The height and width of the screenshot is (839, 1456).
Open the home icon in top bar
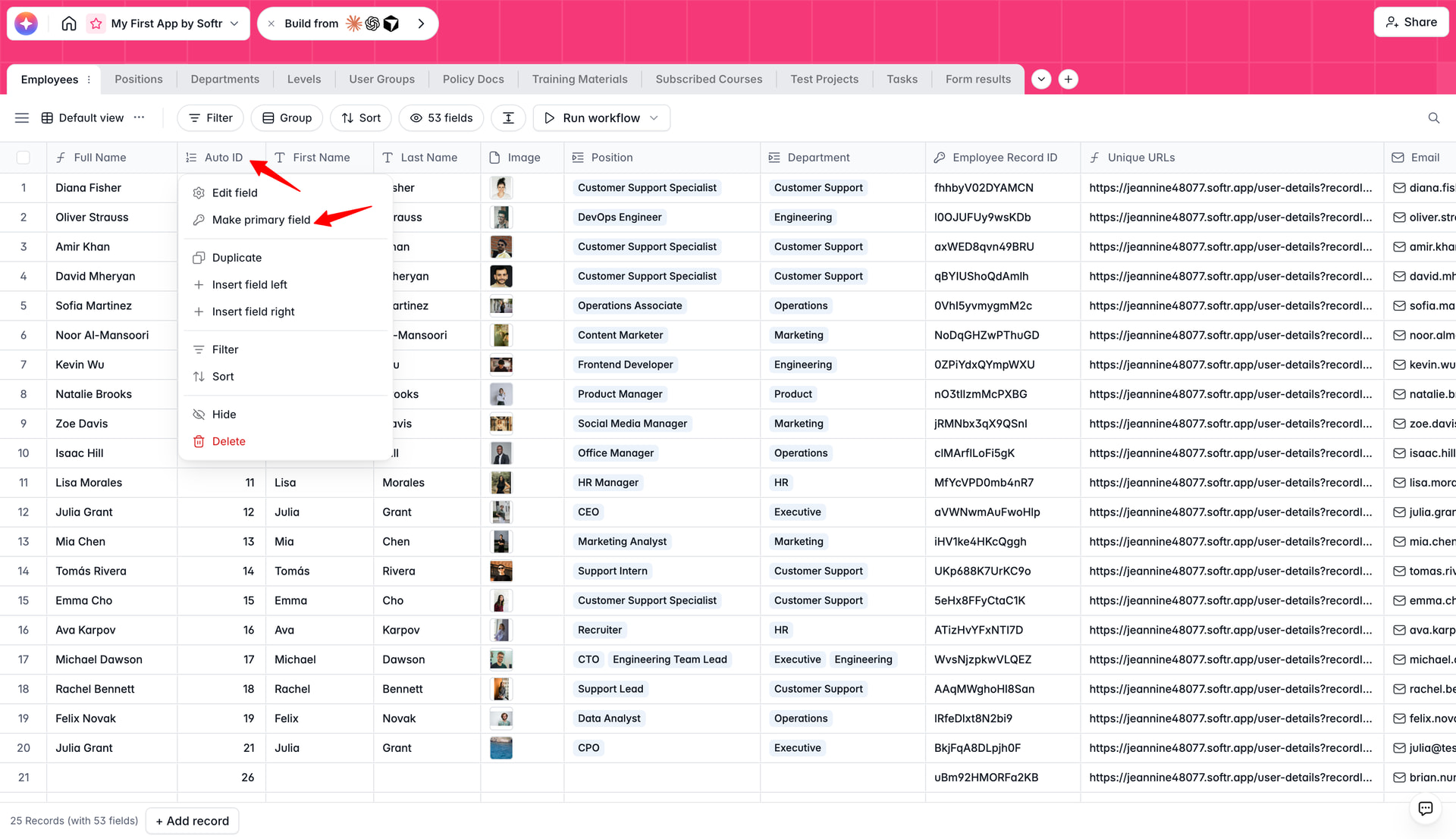click(x=69, y=23)
